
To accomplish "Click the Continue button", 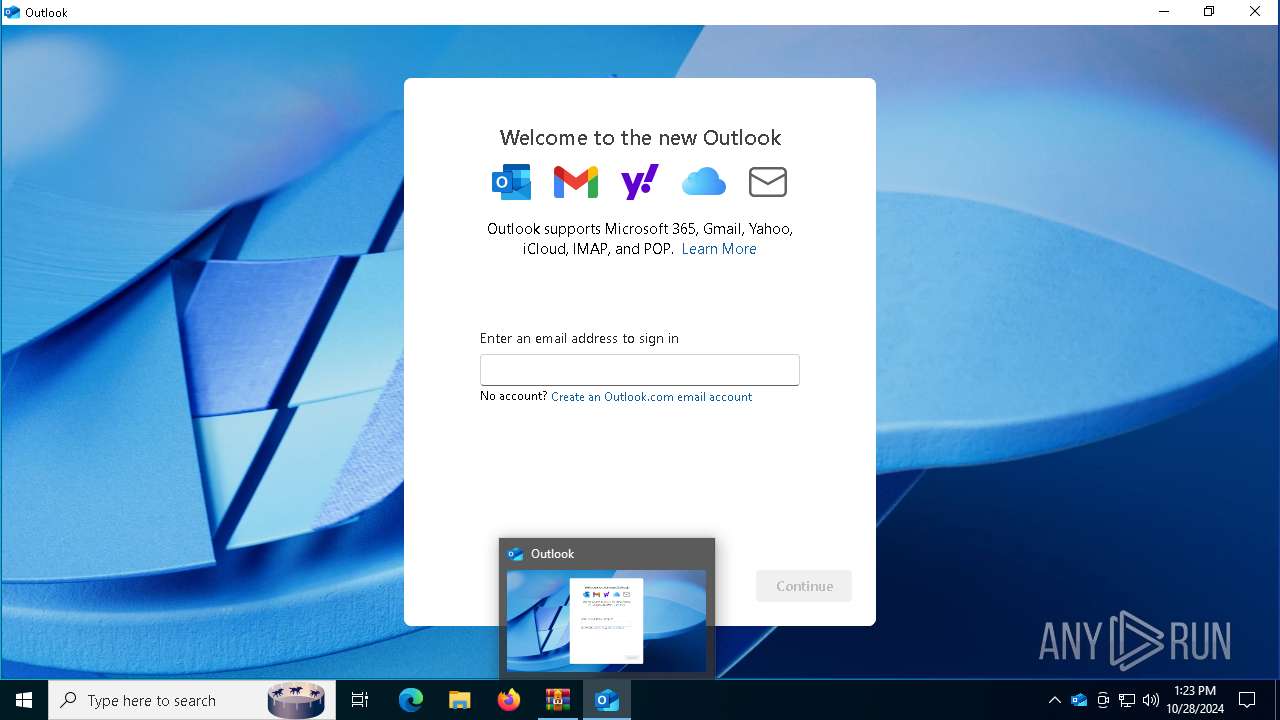I will pyautogui.click(x=804, y=586).
